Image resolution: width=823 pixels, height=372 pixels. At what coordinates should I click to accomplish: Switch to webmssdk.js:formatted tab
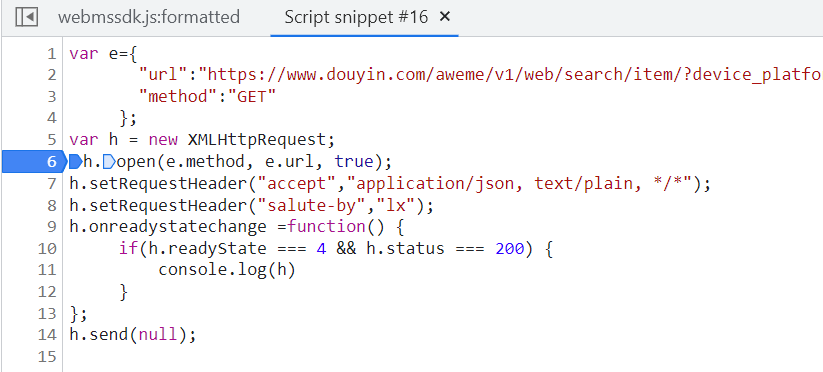tap(149, 17)
